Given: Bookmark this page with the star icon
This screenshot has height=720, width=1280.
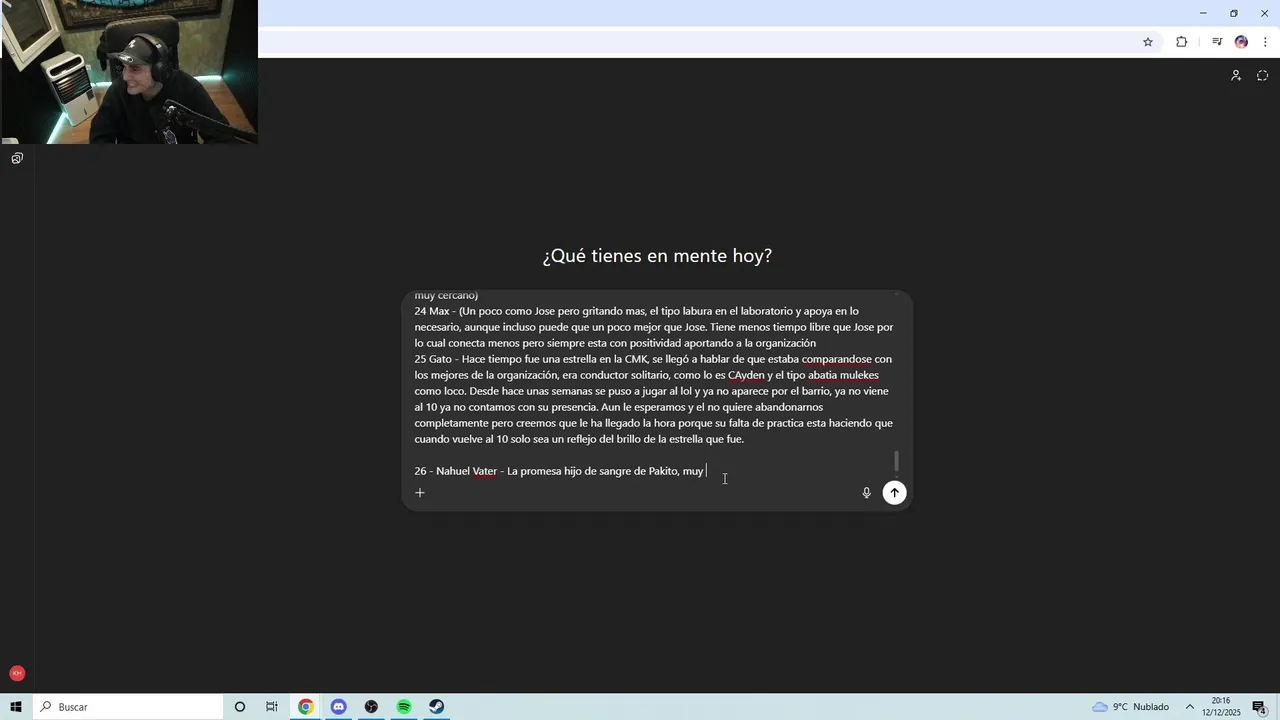Looking at the screenshot, I should [x=1148, y=42].
